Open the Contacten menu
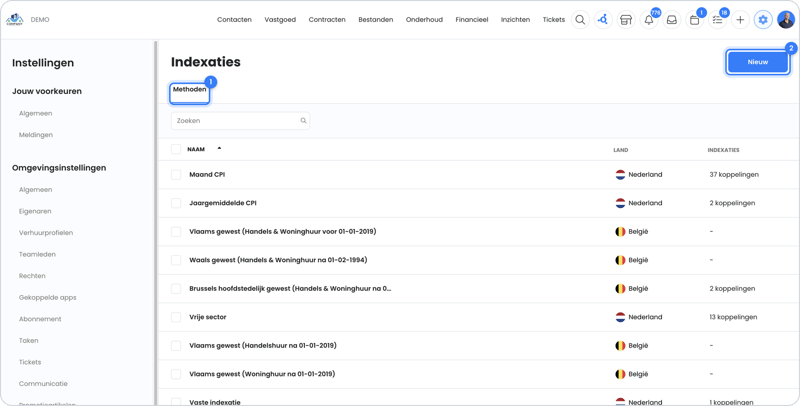The image size is (800, 406). [234, 20]
